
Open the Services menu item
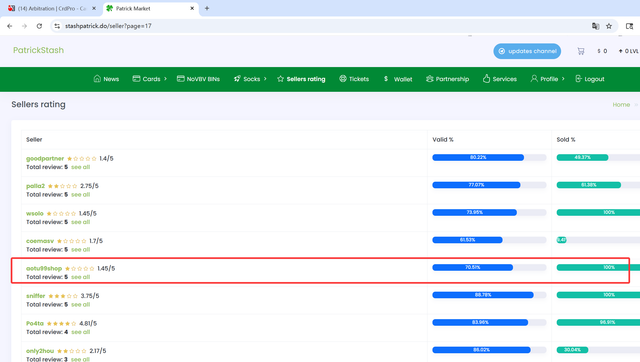(500, 79)
